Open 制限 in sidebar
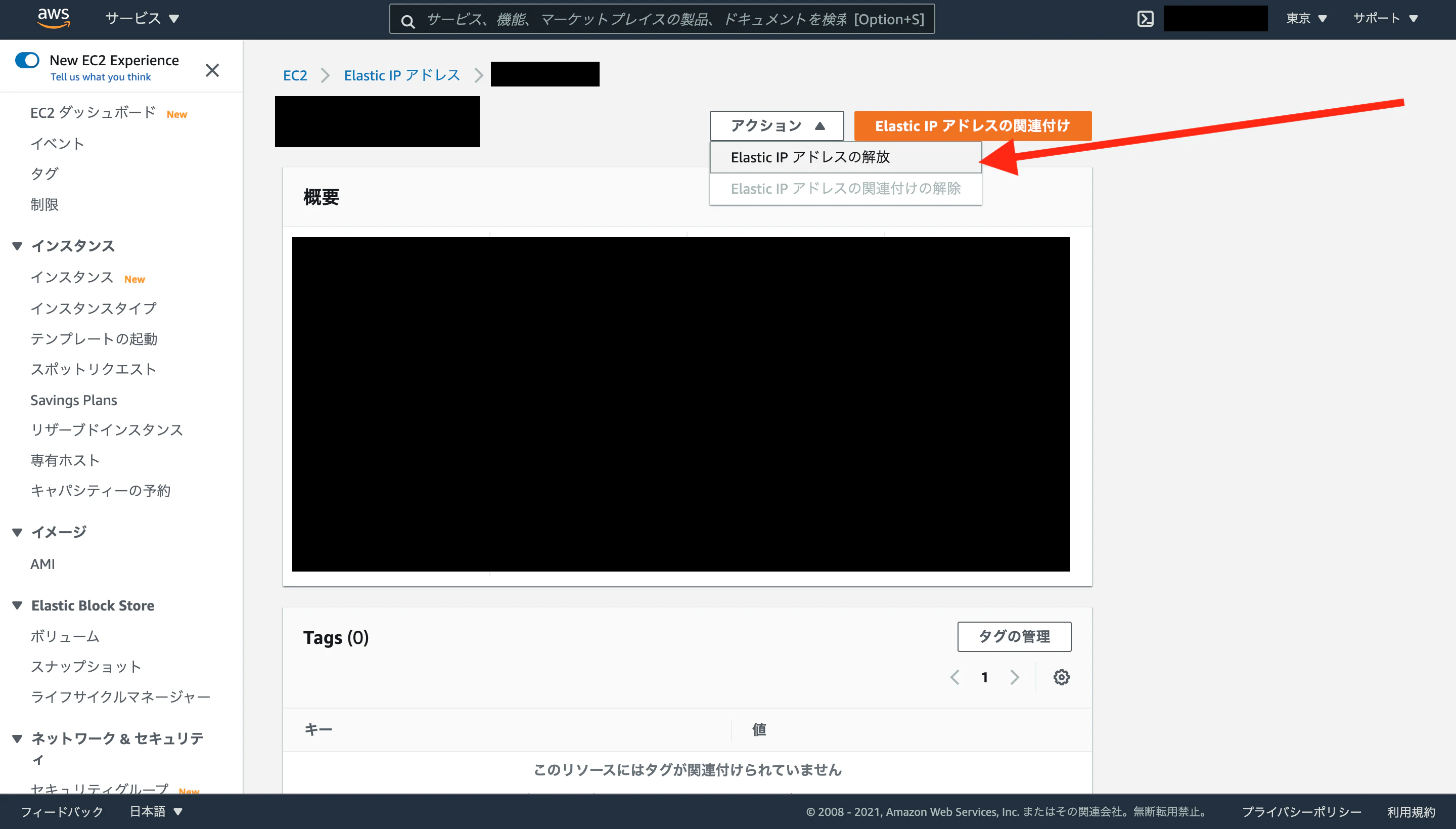 coord(44,204)
